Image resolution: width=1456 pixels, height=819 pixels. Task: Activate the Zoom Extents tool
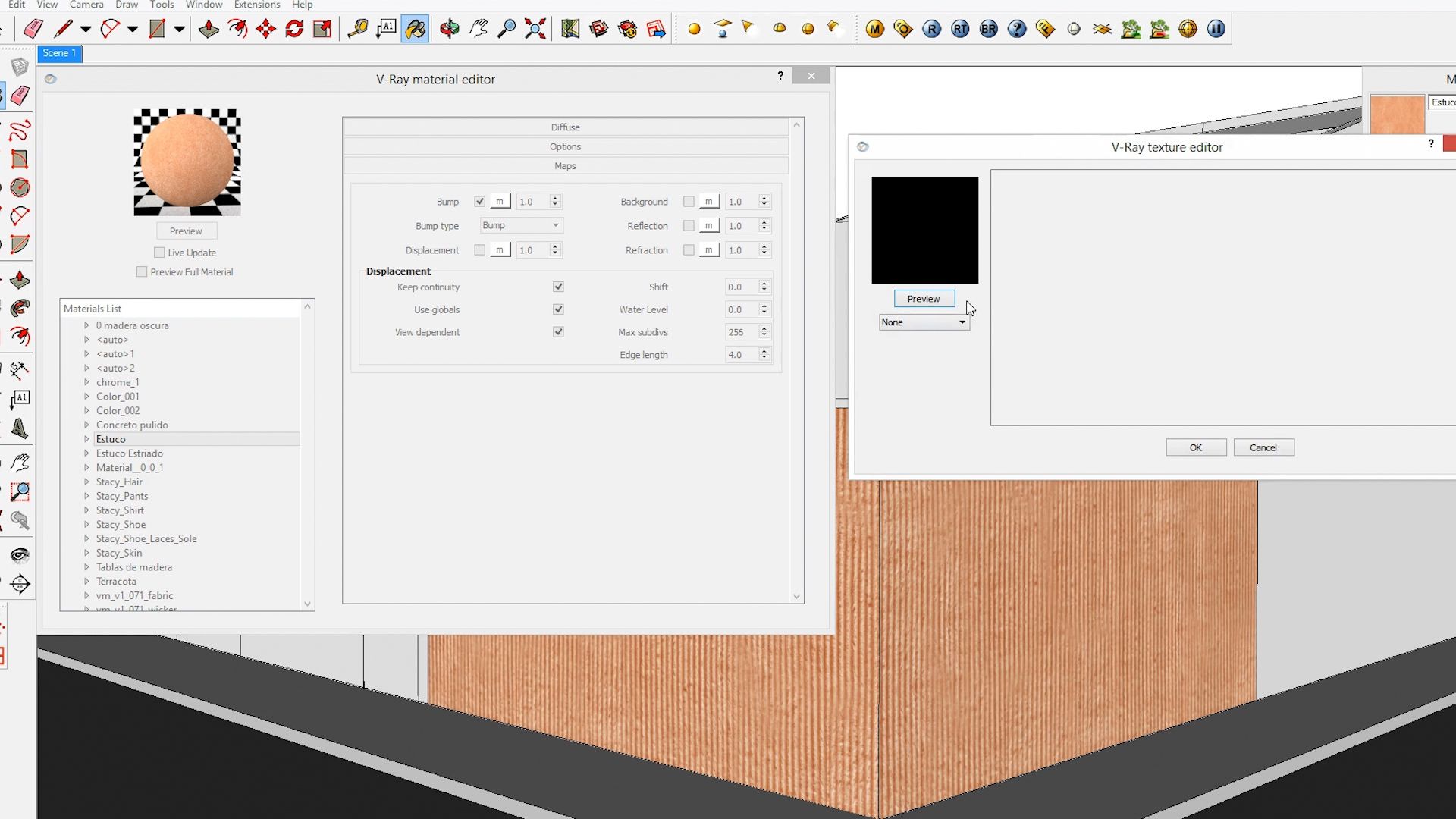pos(535,29)
